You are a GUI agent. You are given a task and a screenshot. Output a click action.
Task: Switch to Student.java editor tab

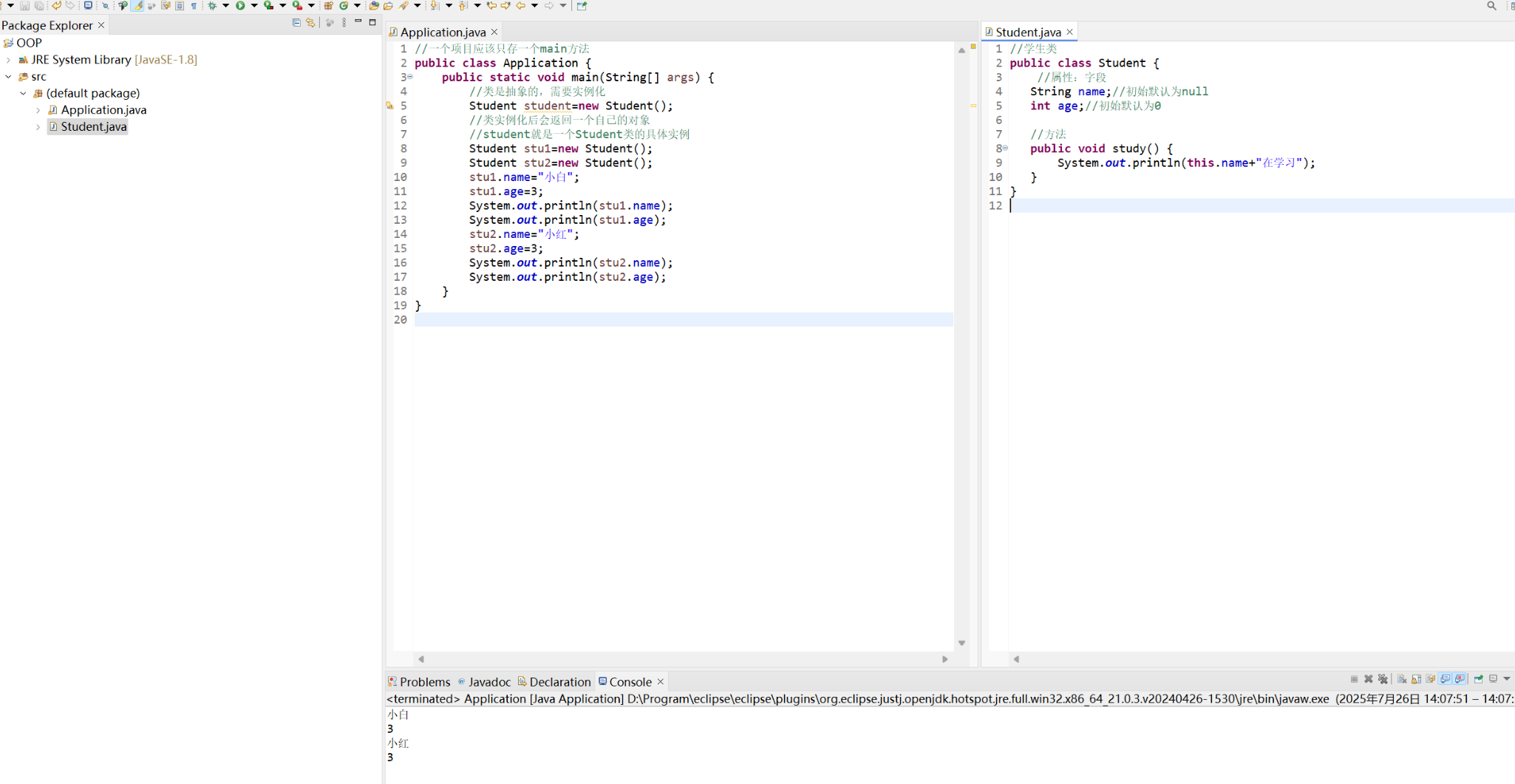click(x=1028, y=33)
